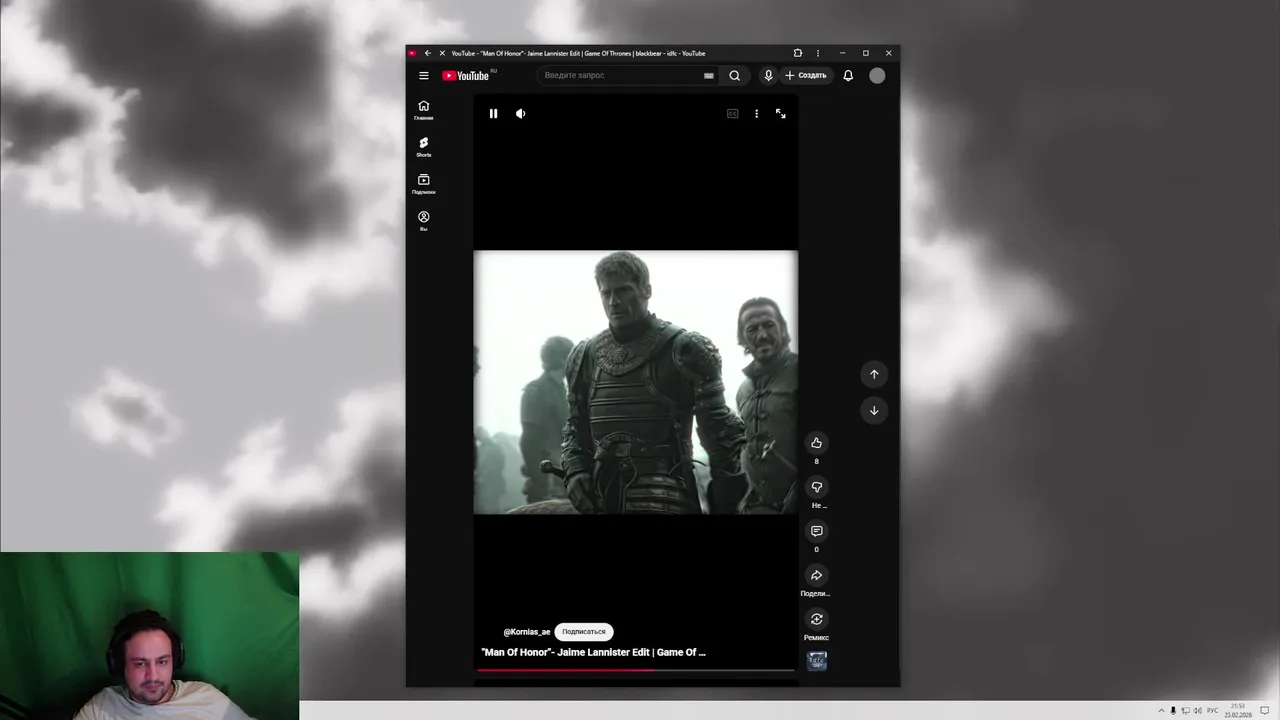Go to YouTube home via logo

coord(466,76)
